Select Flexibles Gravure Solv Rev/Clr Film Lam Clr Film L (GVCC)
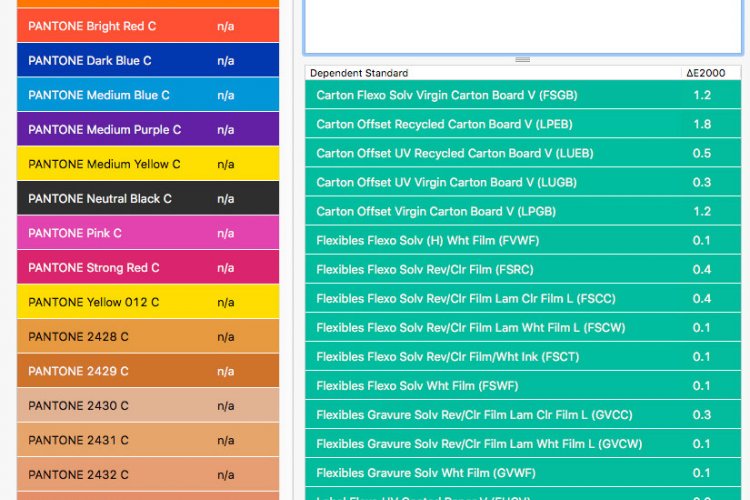This screenshot has width=750, height=500. pyautogui.click(x=523, y=415)
